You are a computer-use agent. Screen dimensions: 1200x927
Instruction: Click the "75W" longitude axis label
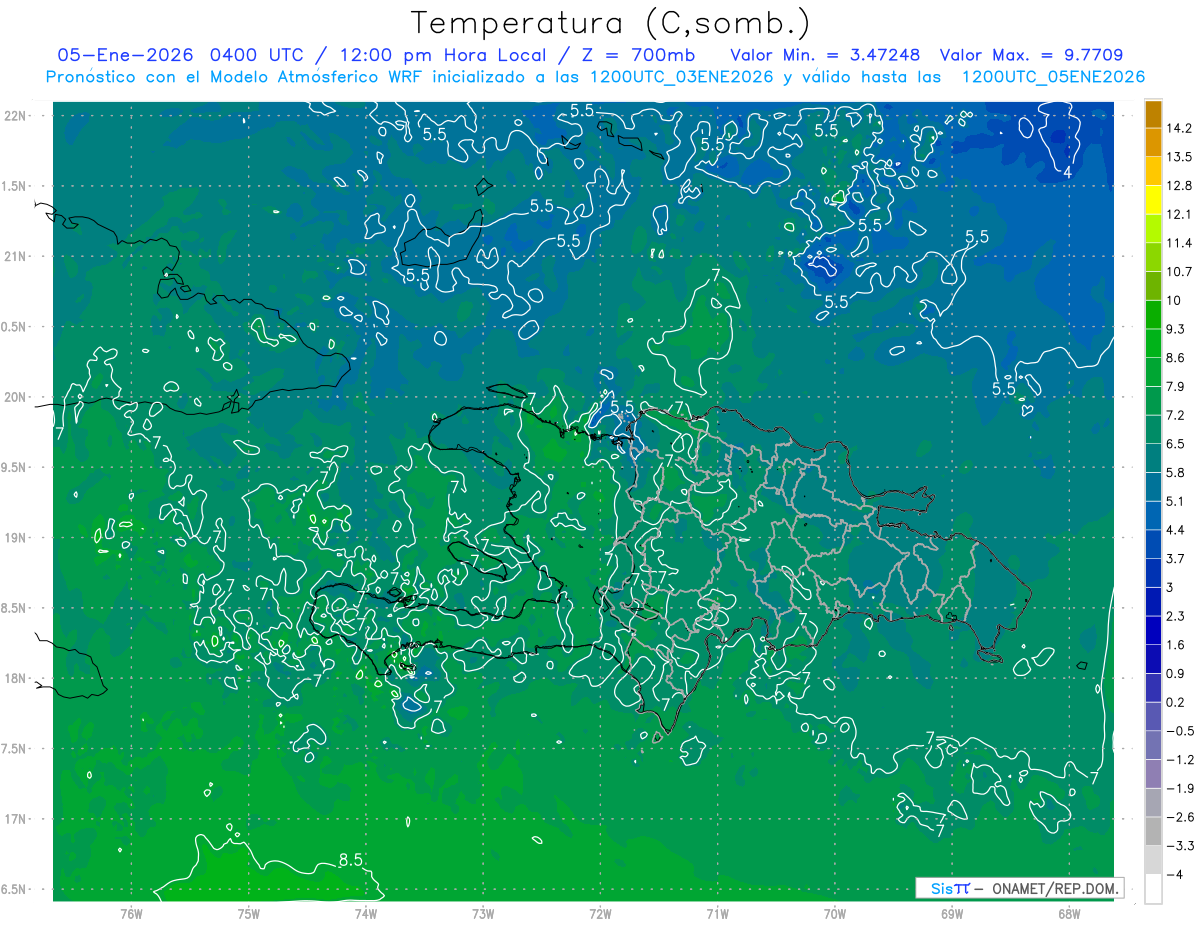tap(249, 914)
